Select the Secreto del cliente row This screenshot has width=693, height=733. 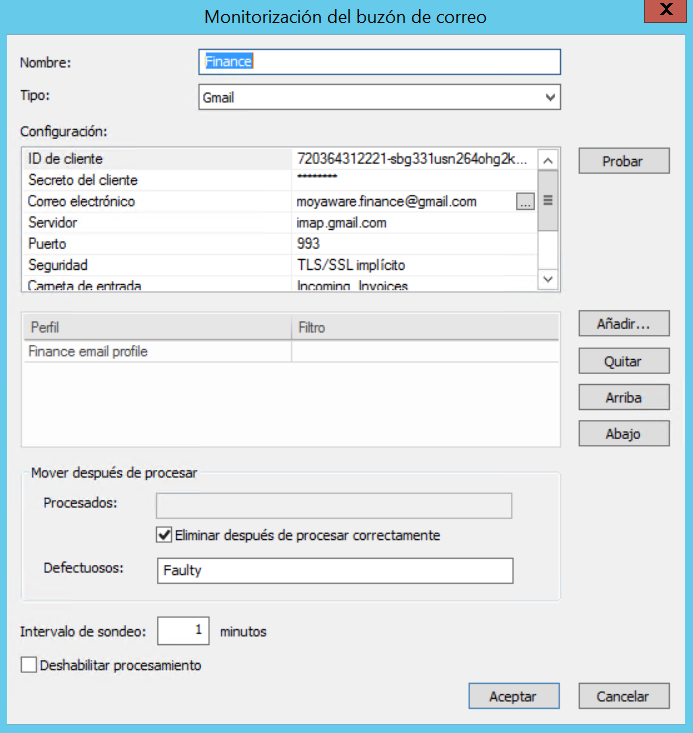(x=279, y=180)
